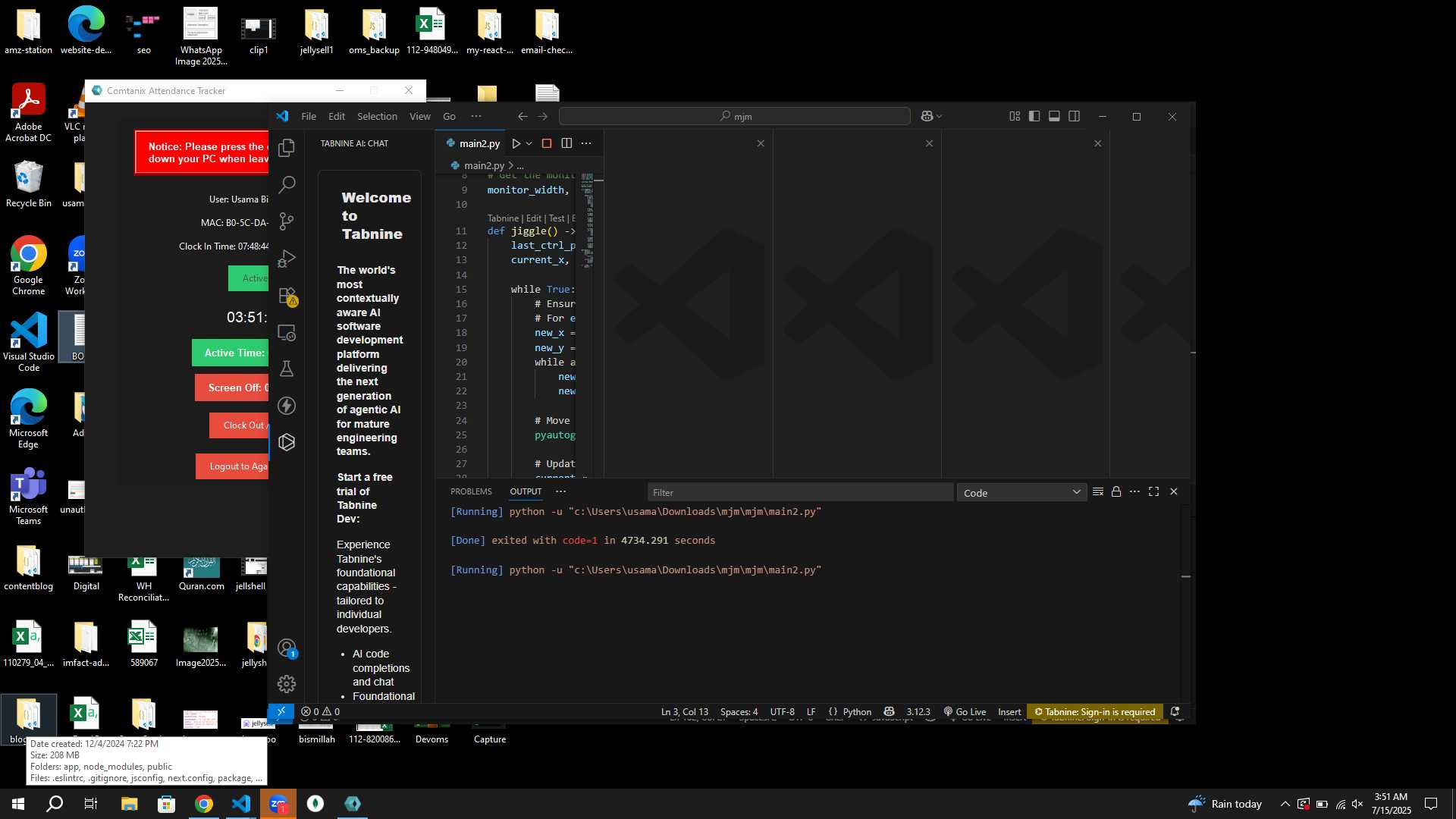
Task: Switch to the PROBLEMS tab
Action: pos(471,491)
